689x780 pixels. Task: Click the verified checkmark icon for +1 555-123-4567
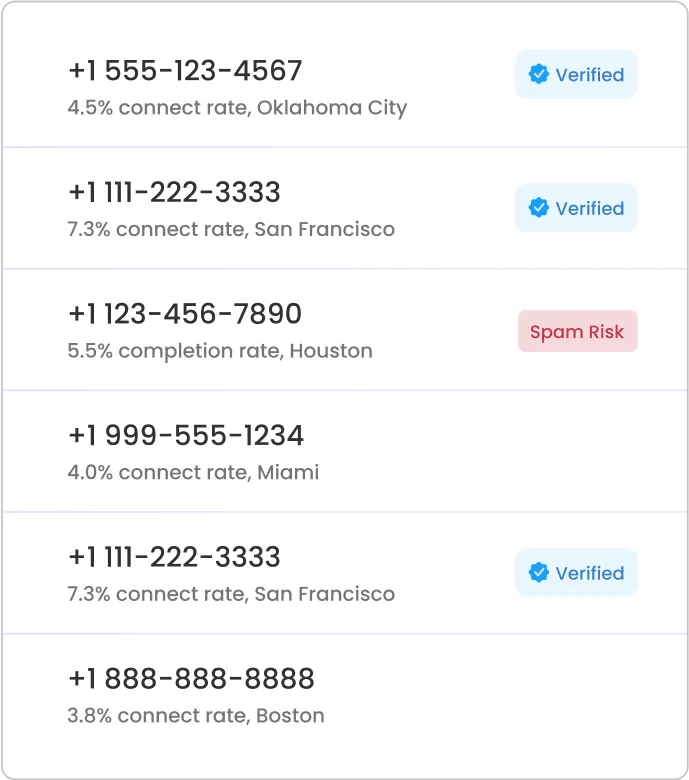(x=538, y=74)
